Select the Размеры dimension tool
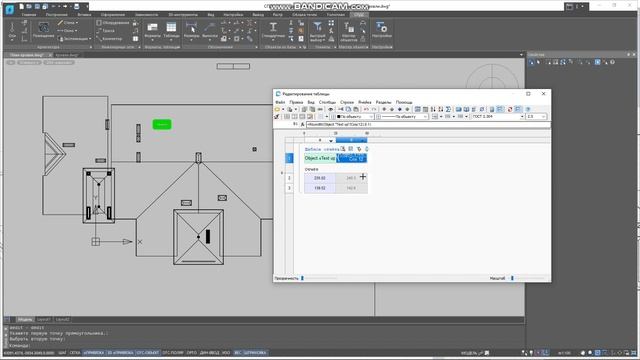 coord(191,31)
